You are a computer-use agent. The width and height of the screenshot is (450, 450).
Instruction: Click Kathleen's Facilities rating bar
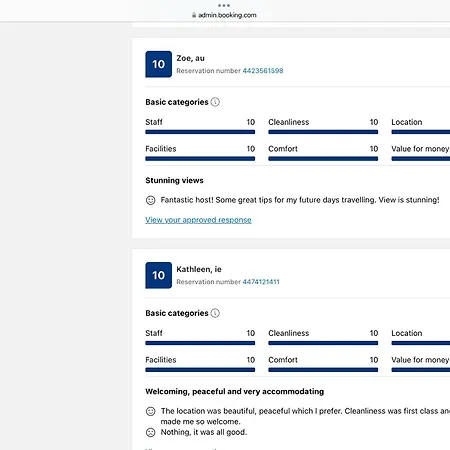[200, 370]
